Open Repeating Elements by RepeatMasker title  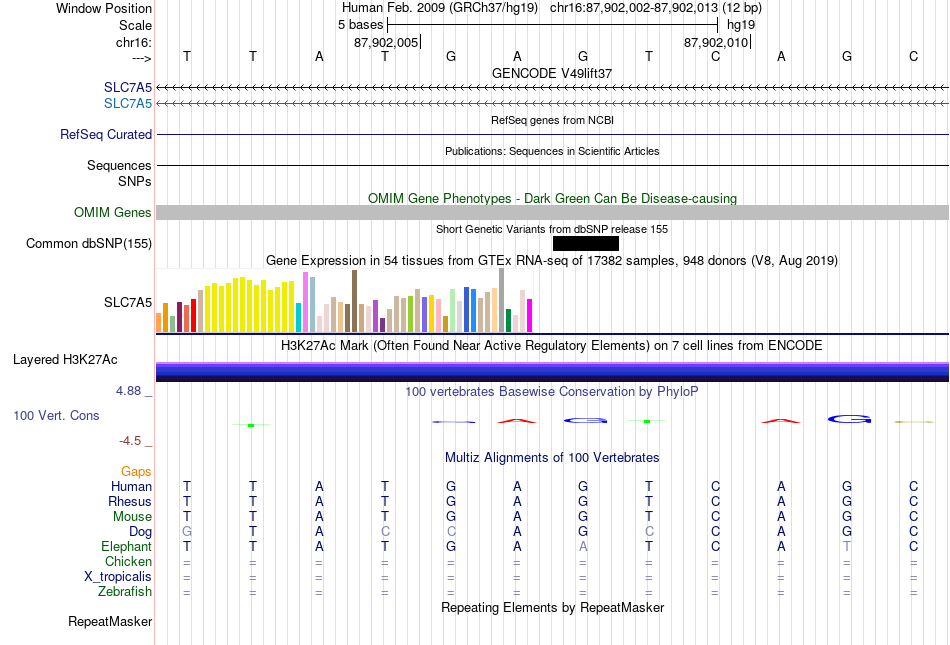click(552, 607)
